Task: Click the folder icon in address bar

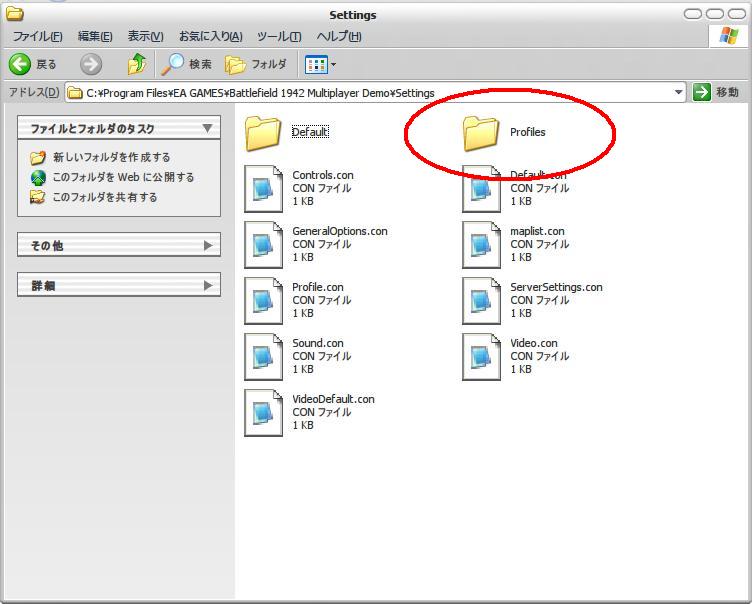Action: click(x=75, y=93)
